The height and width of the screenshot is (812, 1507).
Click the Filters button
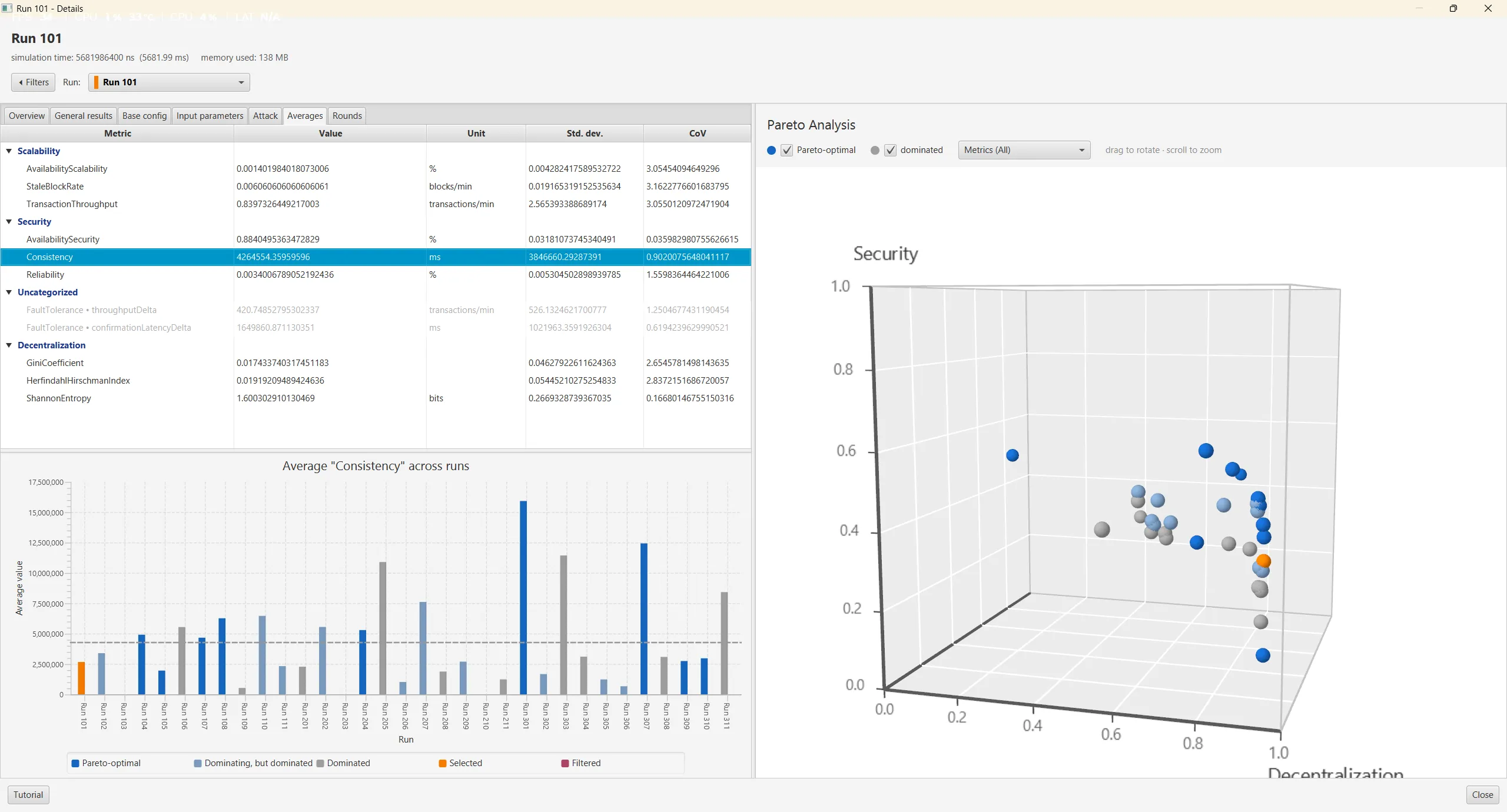(34, 82)
